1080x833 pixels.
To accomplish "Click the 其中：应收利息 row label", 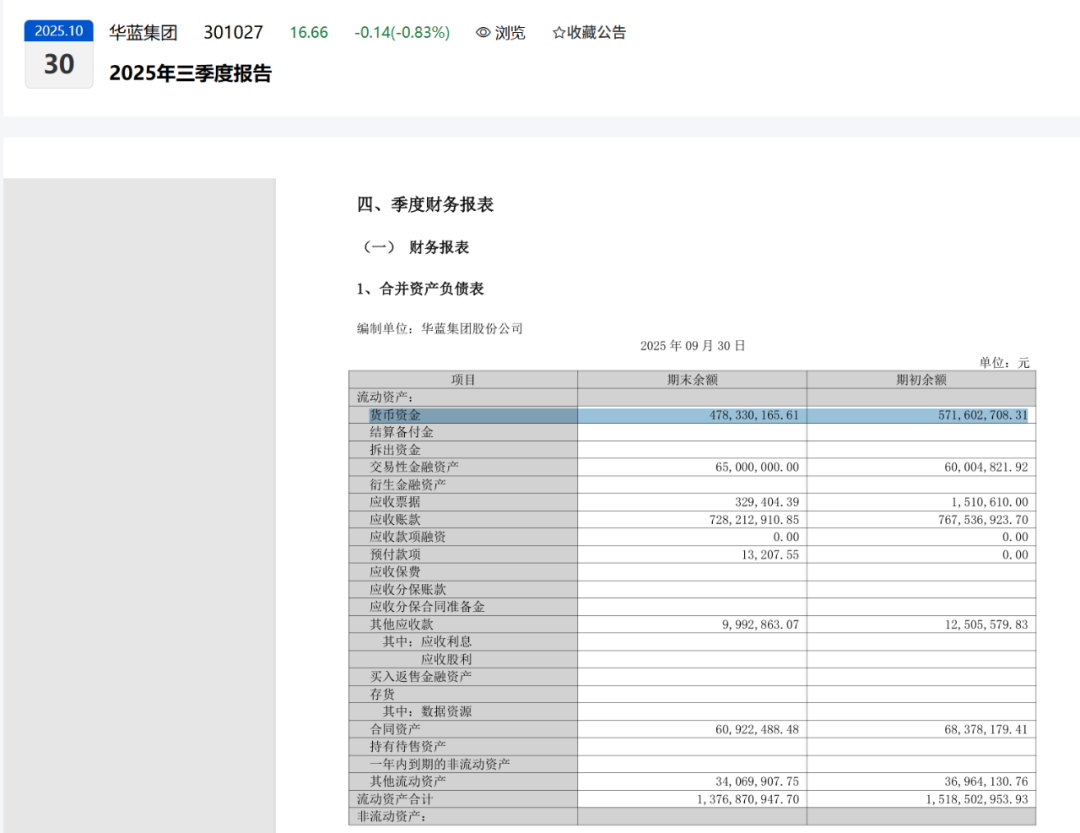I will pos(427,642).
